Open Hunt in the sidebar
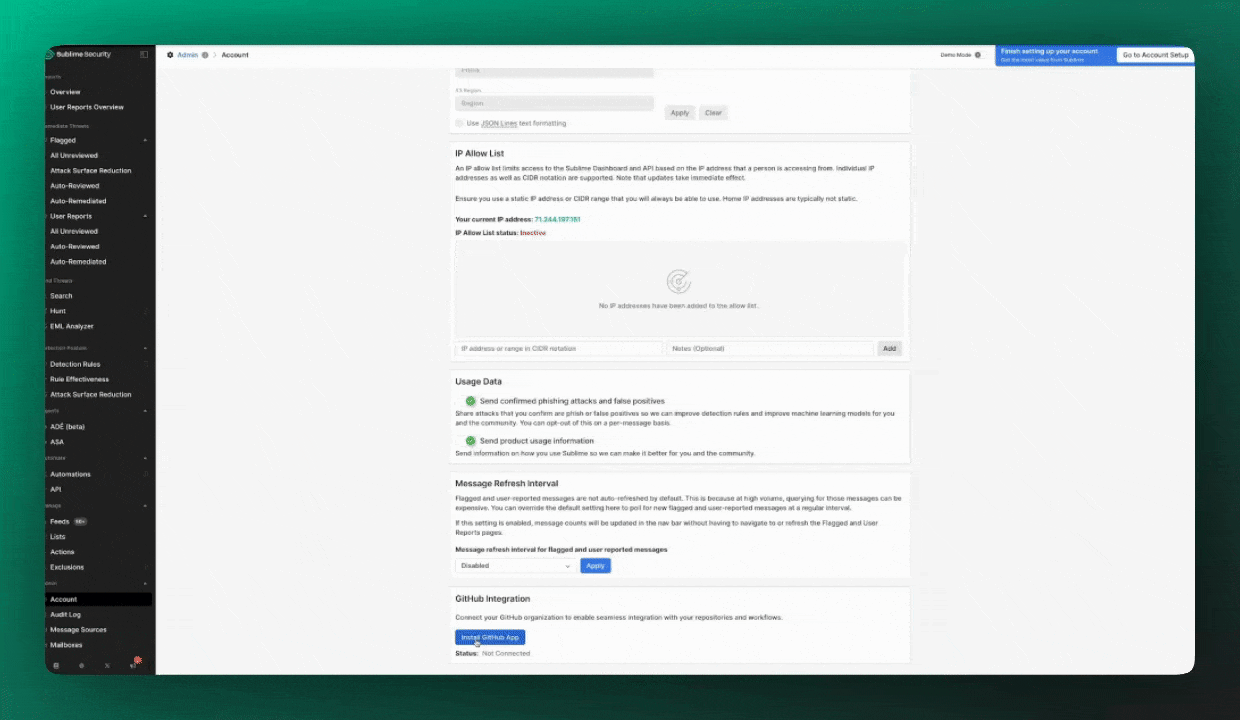This screenshot has height=720, width=1240. (x=58, y=311)
